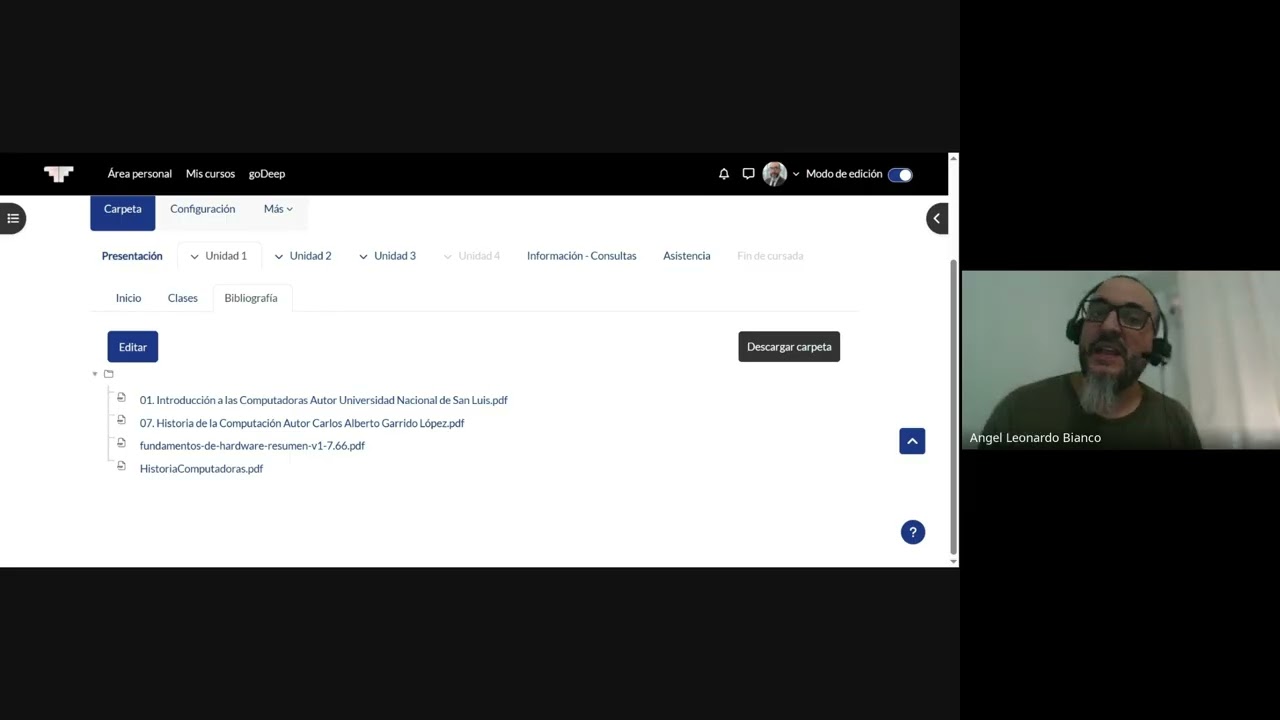
Task: Open the Asistencia section
Action: point(687,256)
